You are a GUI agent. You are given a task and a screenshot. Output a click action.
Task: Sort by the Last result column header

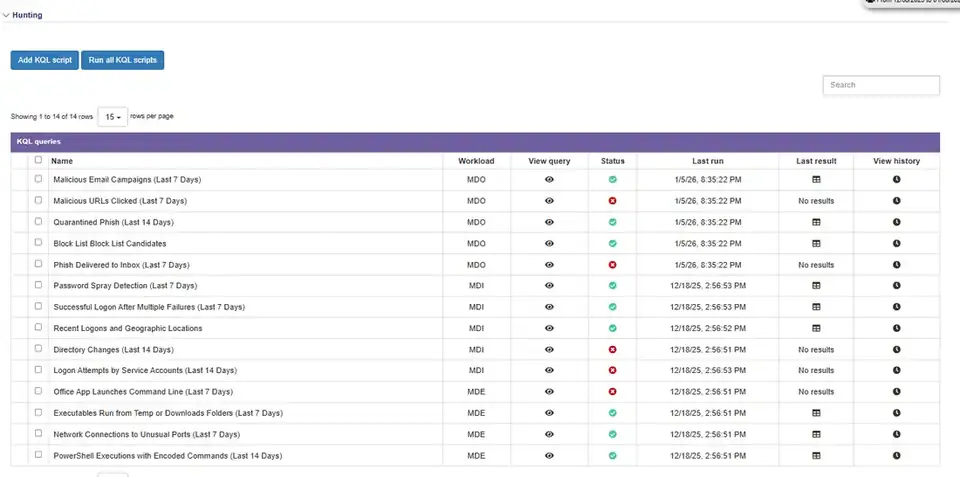coord(816,161)
